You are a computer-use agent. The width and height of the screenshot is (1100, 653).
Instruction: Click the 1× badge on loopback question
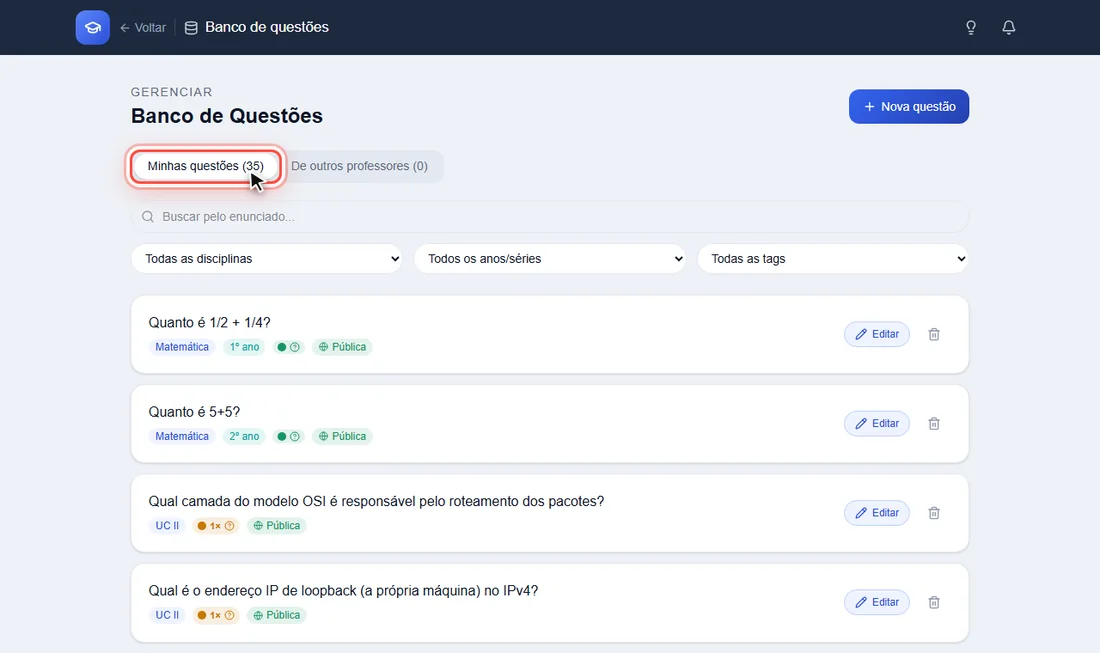tap(215, 615)
